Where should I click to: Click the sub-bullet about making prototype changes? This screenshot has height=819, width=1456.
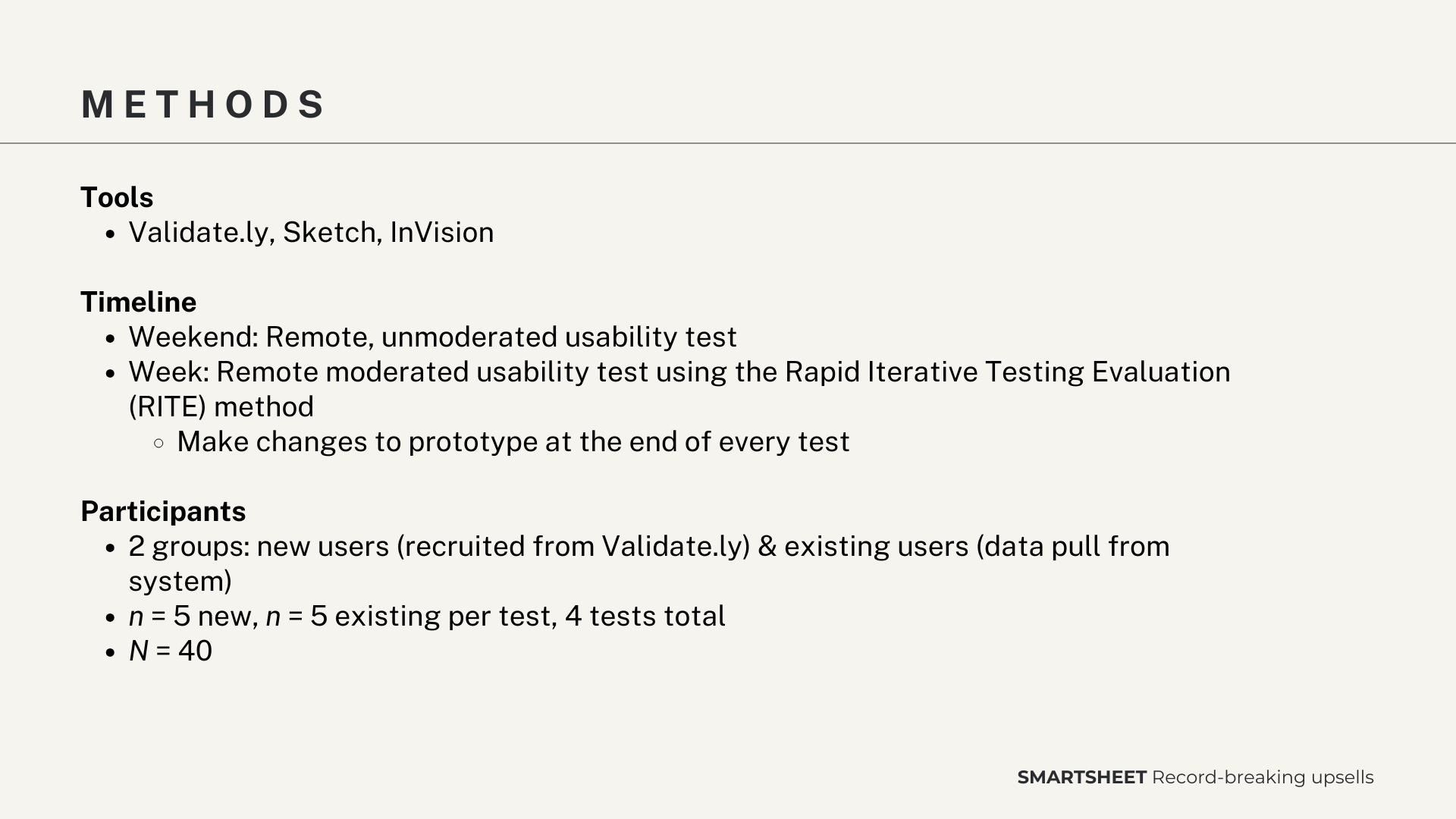513,442
